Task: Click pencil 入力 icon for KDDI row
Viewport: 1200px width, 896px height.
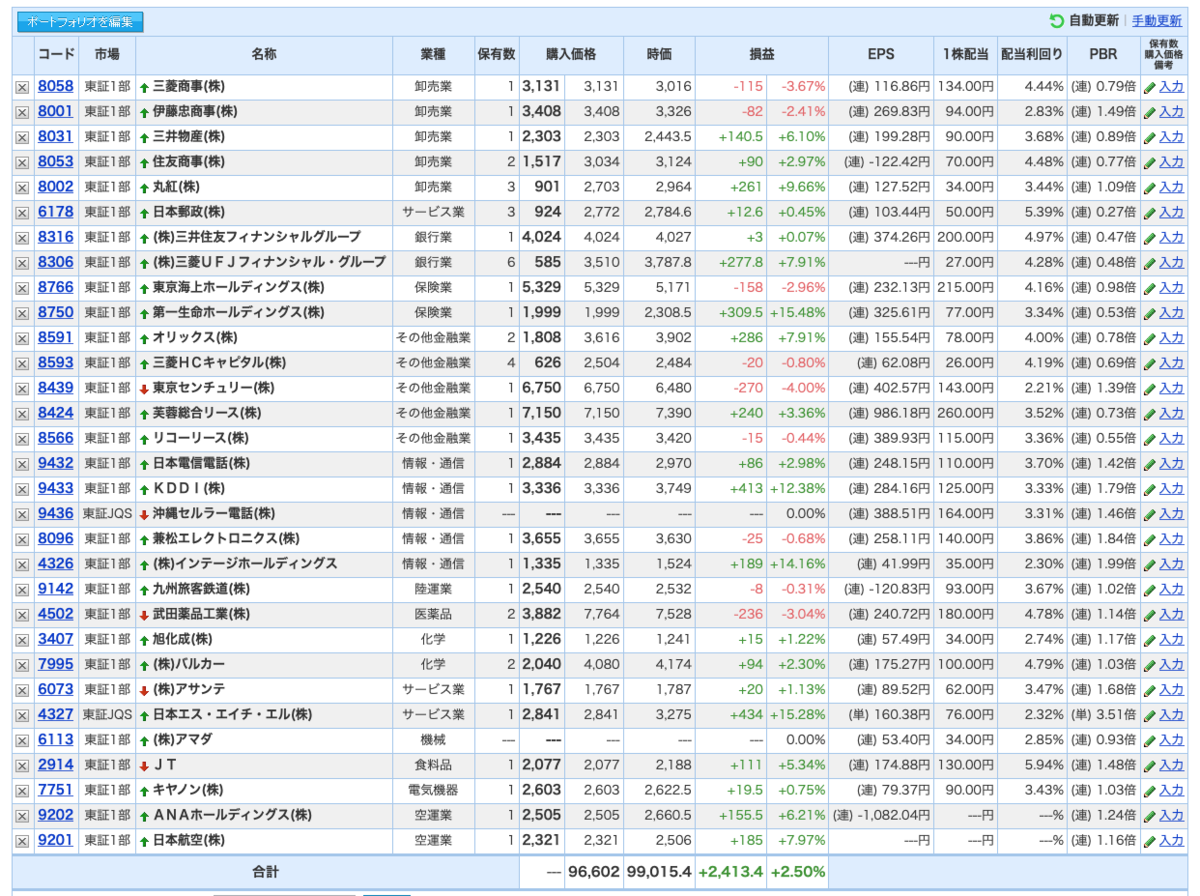Action: pyautogui.click(x=1150, y=489)
